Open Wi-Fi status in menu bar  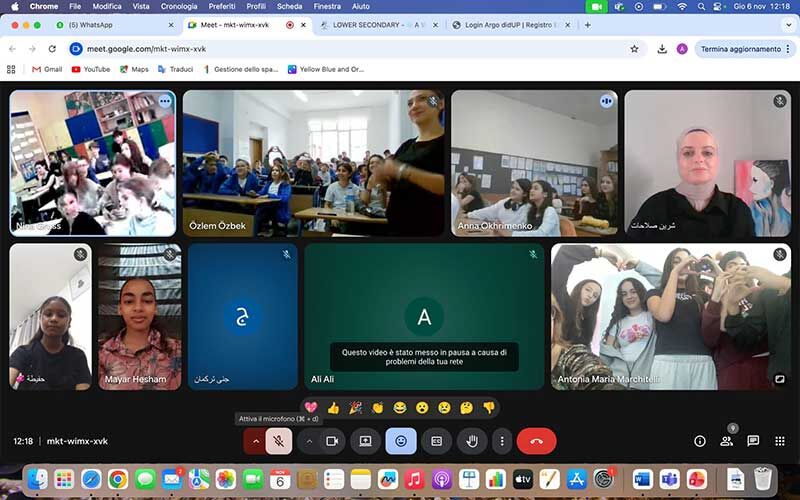coord(682,7)
